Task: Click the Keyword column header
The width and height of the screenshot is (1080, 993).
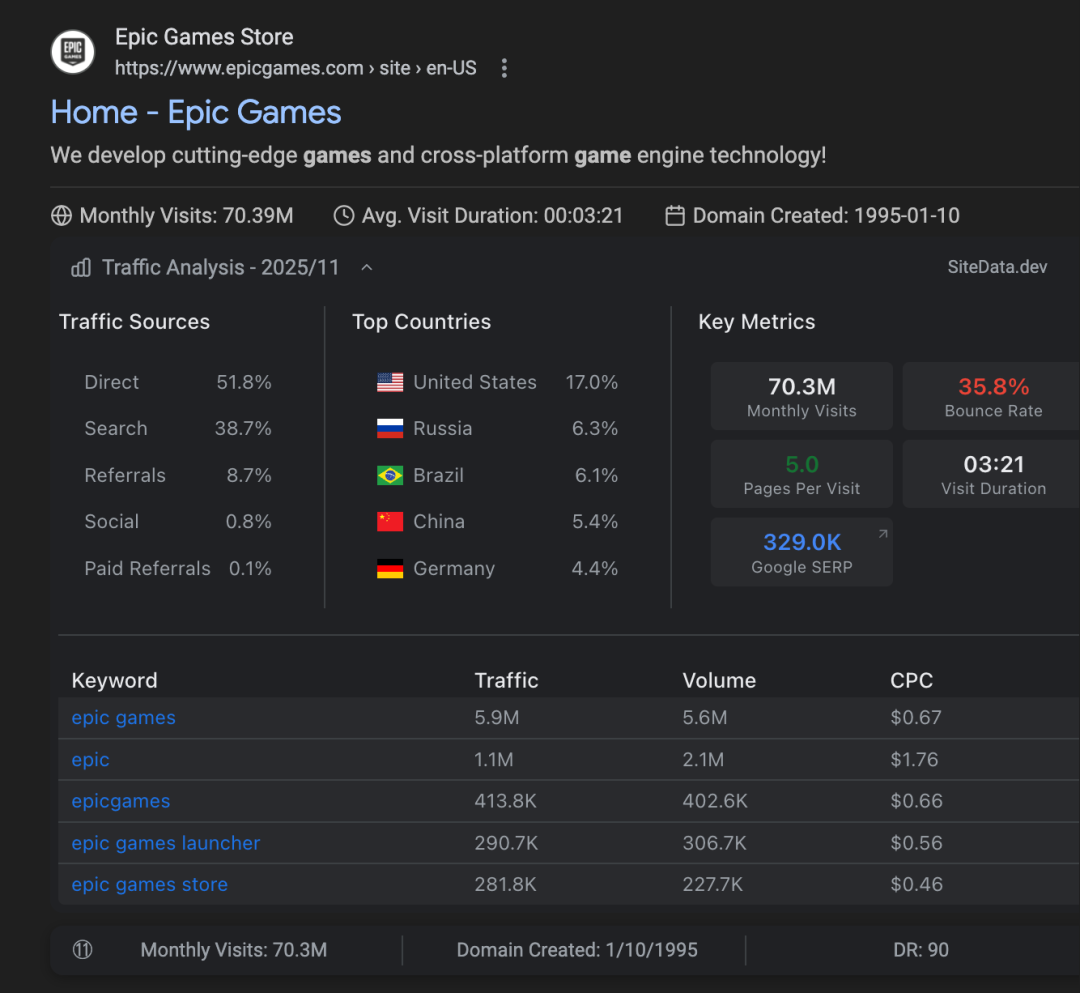Action: (114, 680)
